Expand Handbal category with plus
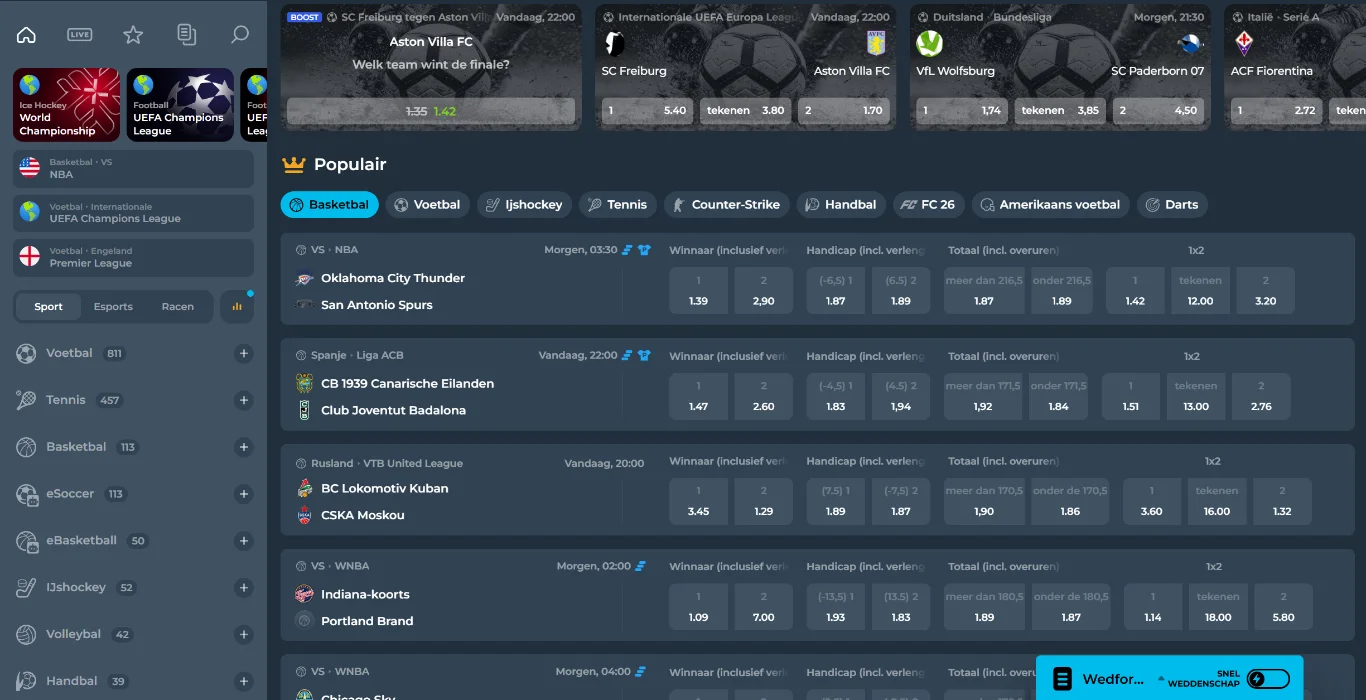 point(243,682)
